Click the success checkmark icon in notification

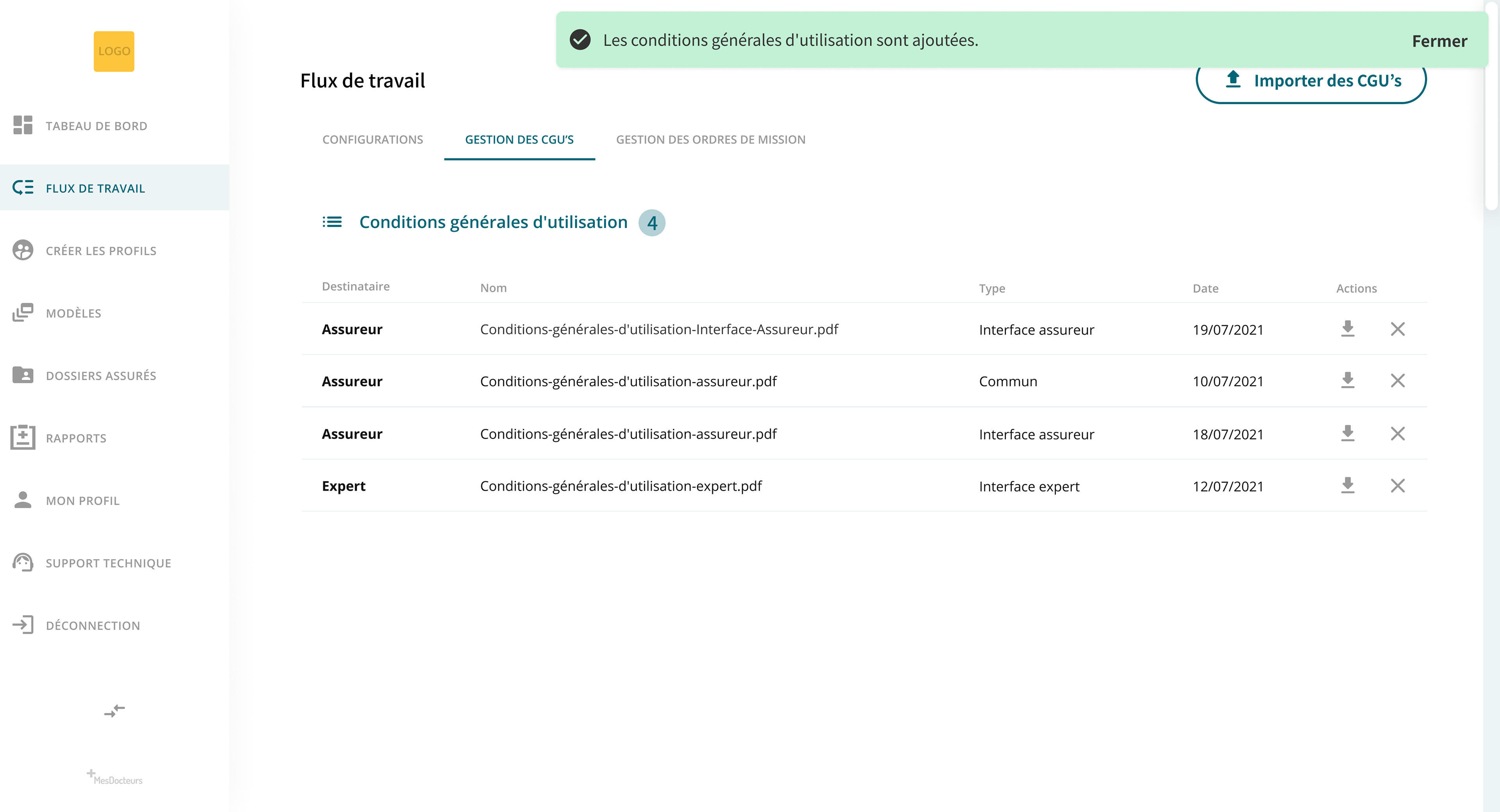[580, 39]
